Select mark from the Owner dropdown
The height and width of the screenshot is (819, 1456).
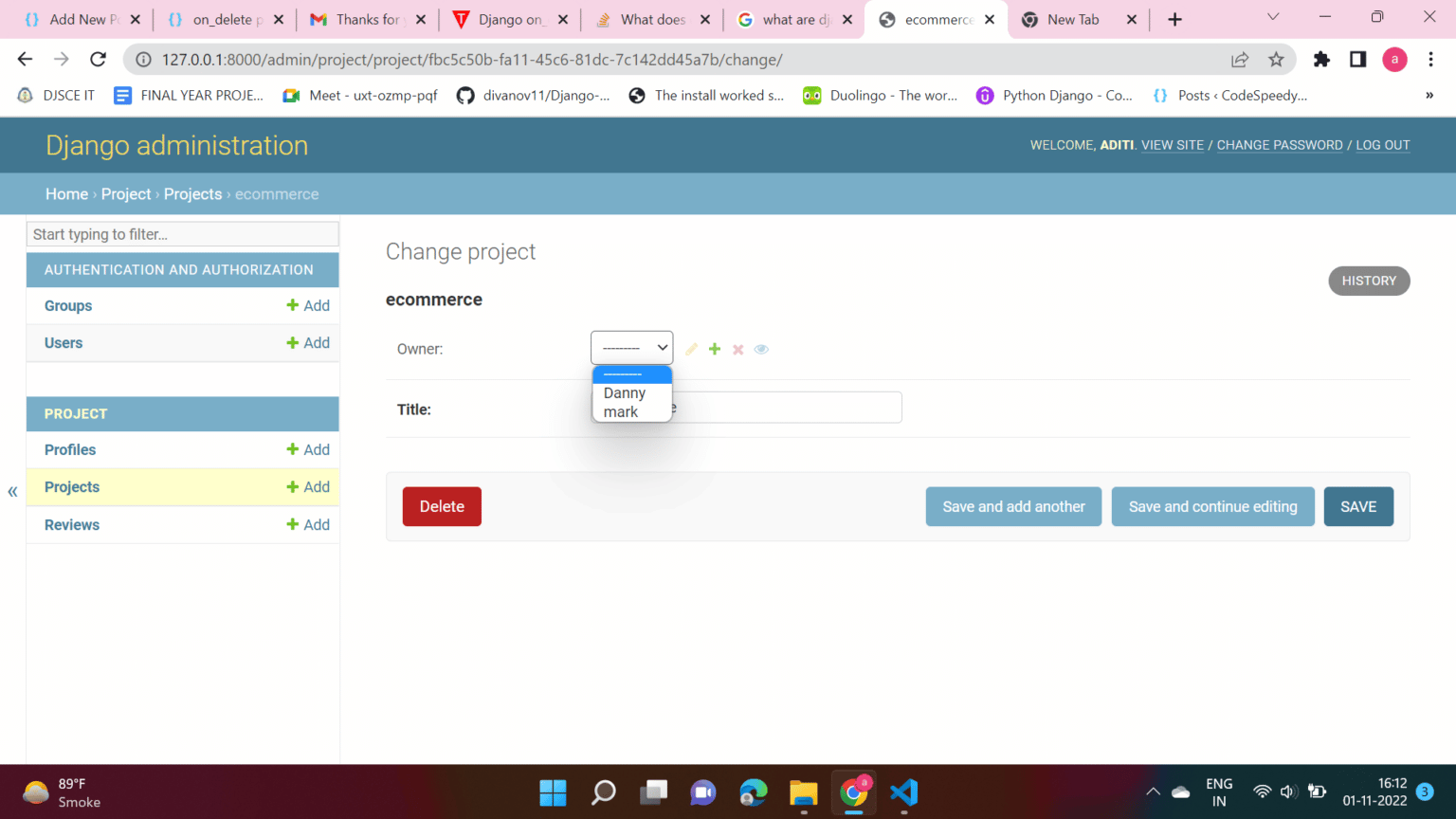(x=620, y=411)
